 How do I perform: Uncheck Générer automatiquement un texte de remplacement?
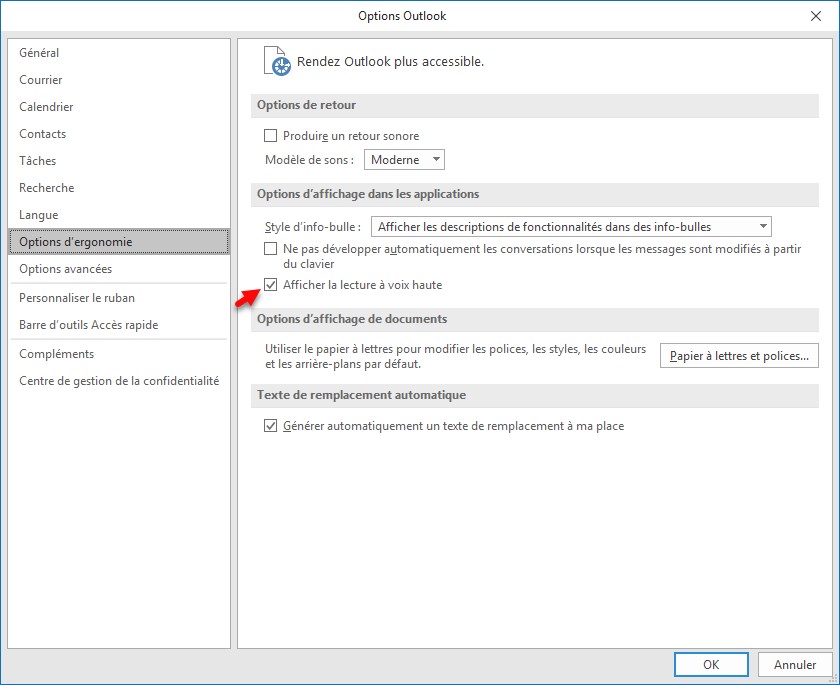pyautogui.click(x=270, y=426)
